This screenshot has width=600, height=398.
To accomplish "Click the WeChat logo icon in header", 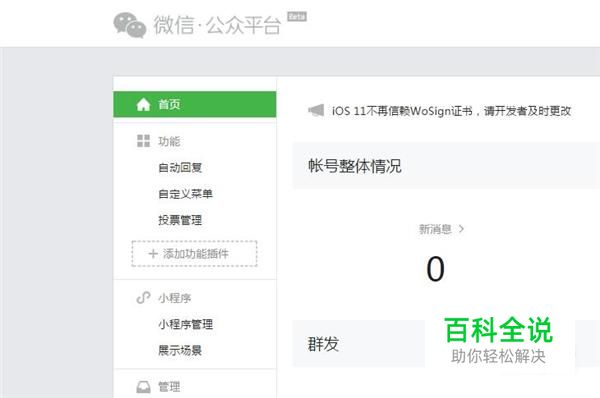I will point(130,25).
